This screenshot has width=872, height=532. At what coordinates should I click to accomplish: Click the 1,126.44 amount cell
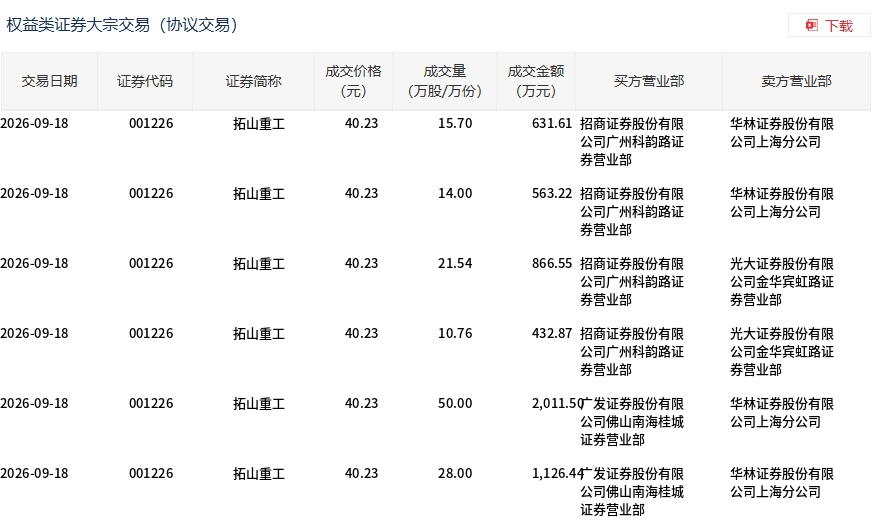(x=557, y=474)
